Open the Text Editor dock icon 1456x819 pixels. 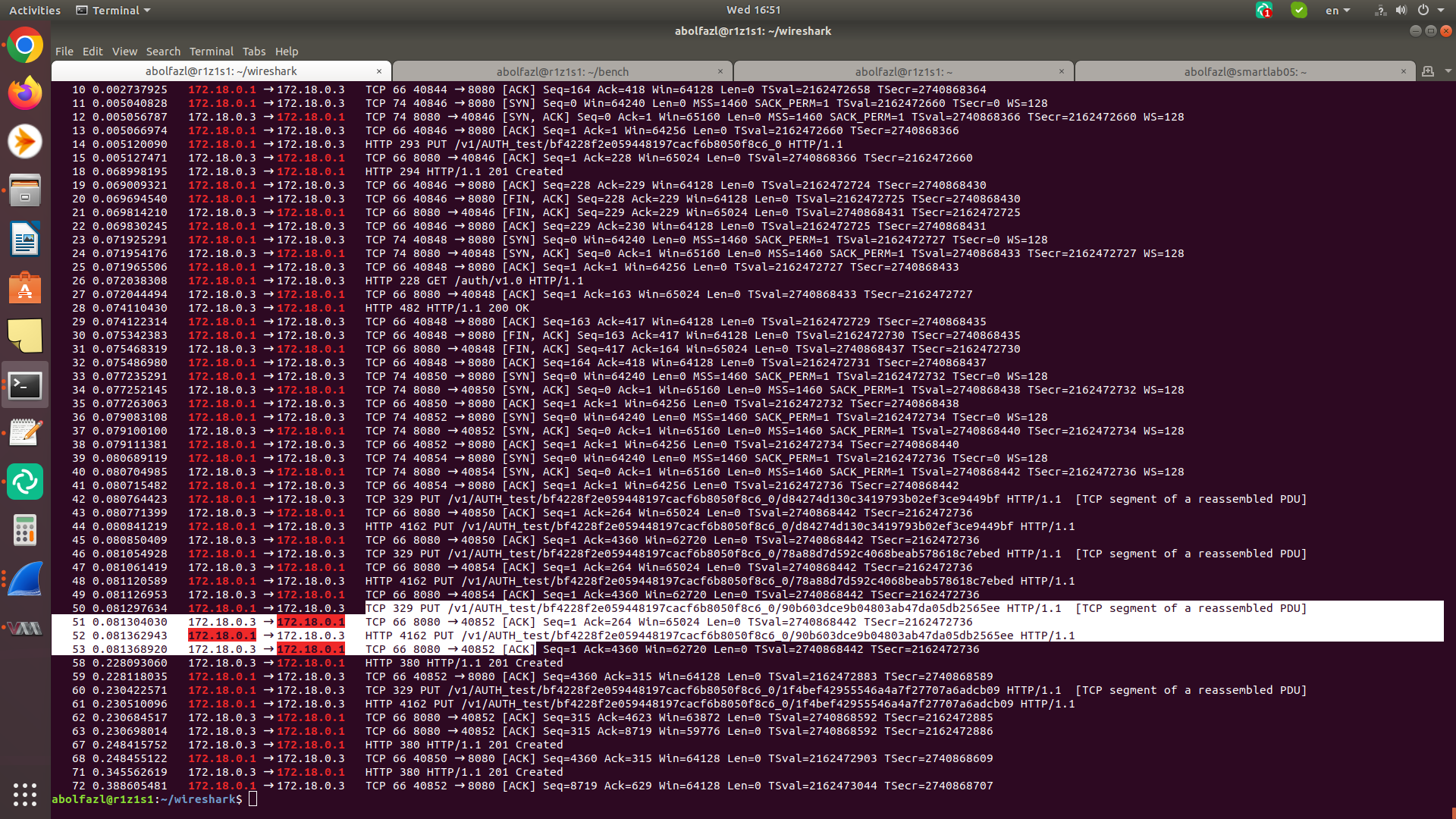point(25,433)
